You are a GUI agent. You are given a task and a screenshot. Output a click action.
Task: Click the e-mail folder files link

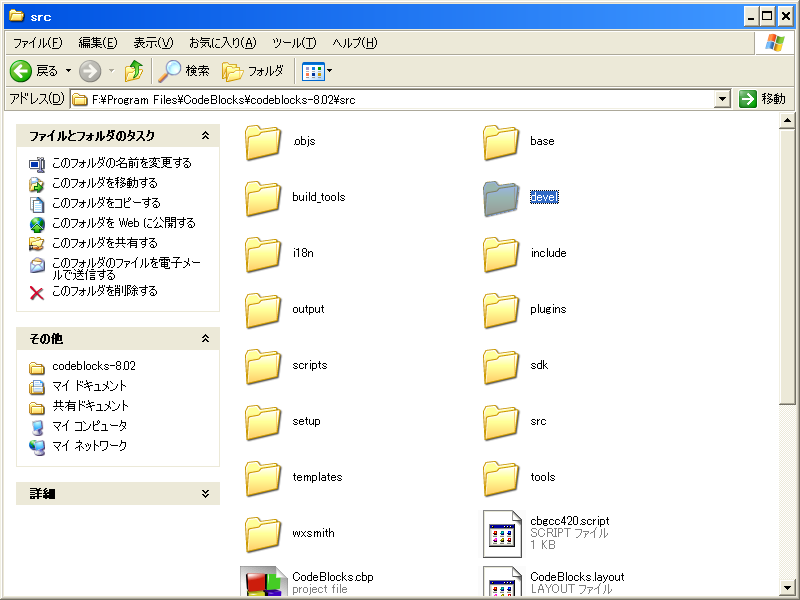click(x=126, y=269)
